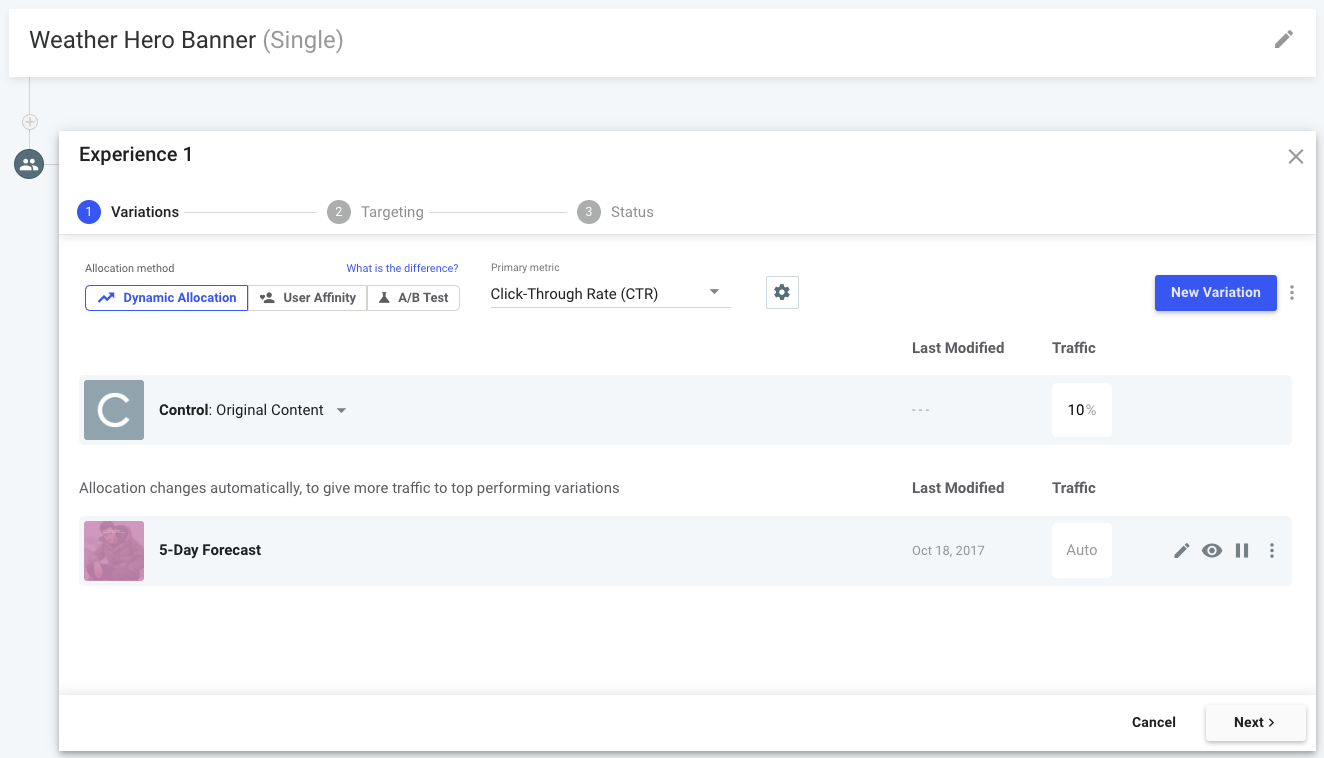Close the Experience 1 panel
This screenshot has height=758, width=1324.
tap(1296, 156)
